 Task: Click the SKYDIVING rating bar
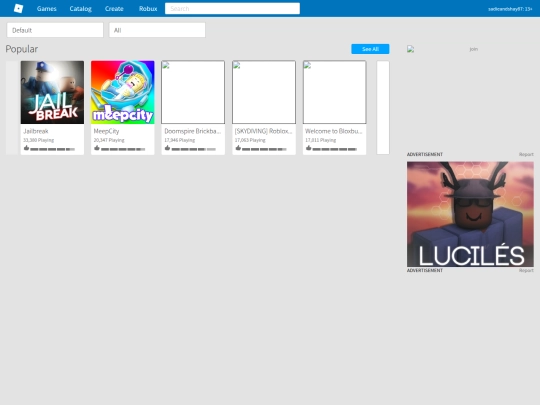[264, 149]
